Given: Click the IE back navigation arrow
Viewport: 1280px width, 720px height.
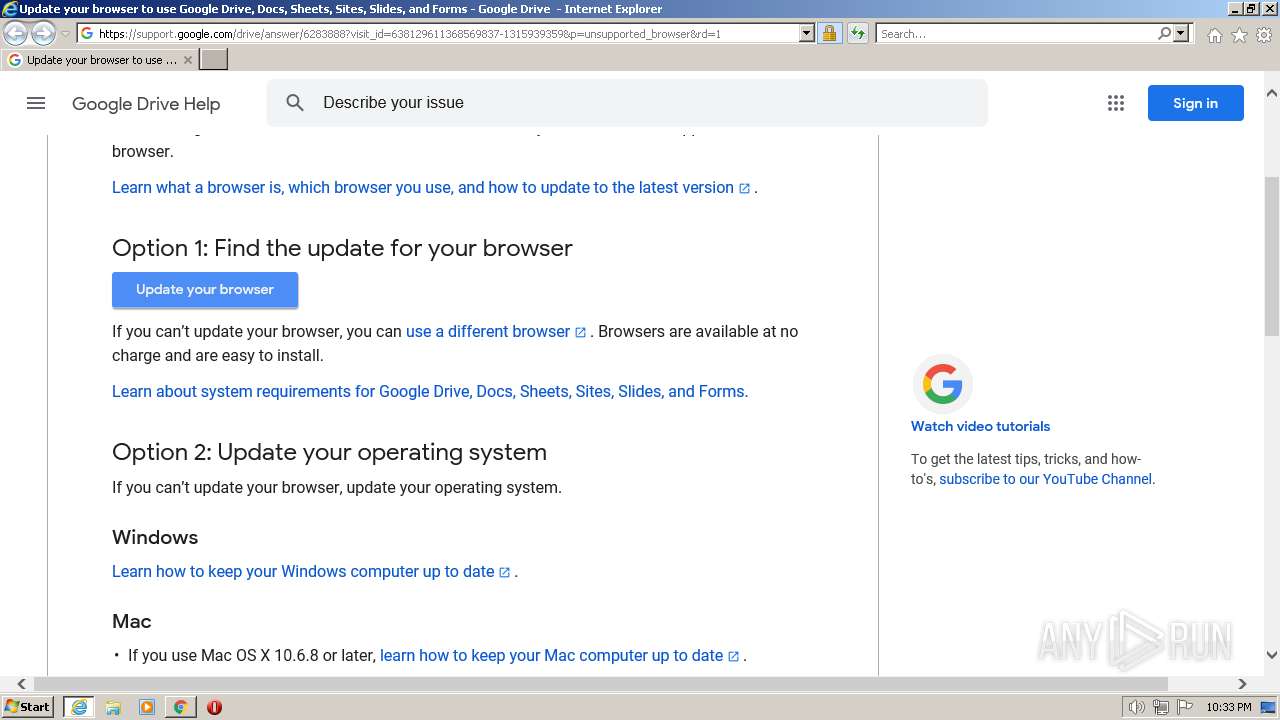Looking at the screenshot, I should (x=16, y=34).
